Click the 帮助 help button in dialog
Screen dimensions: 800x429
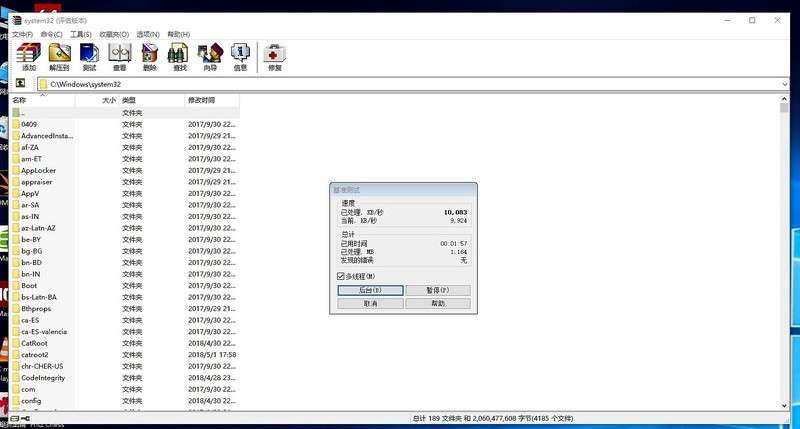tap(438, 304)
